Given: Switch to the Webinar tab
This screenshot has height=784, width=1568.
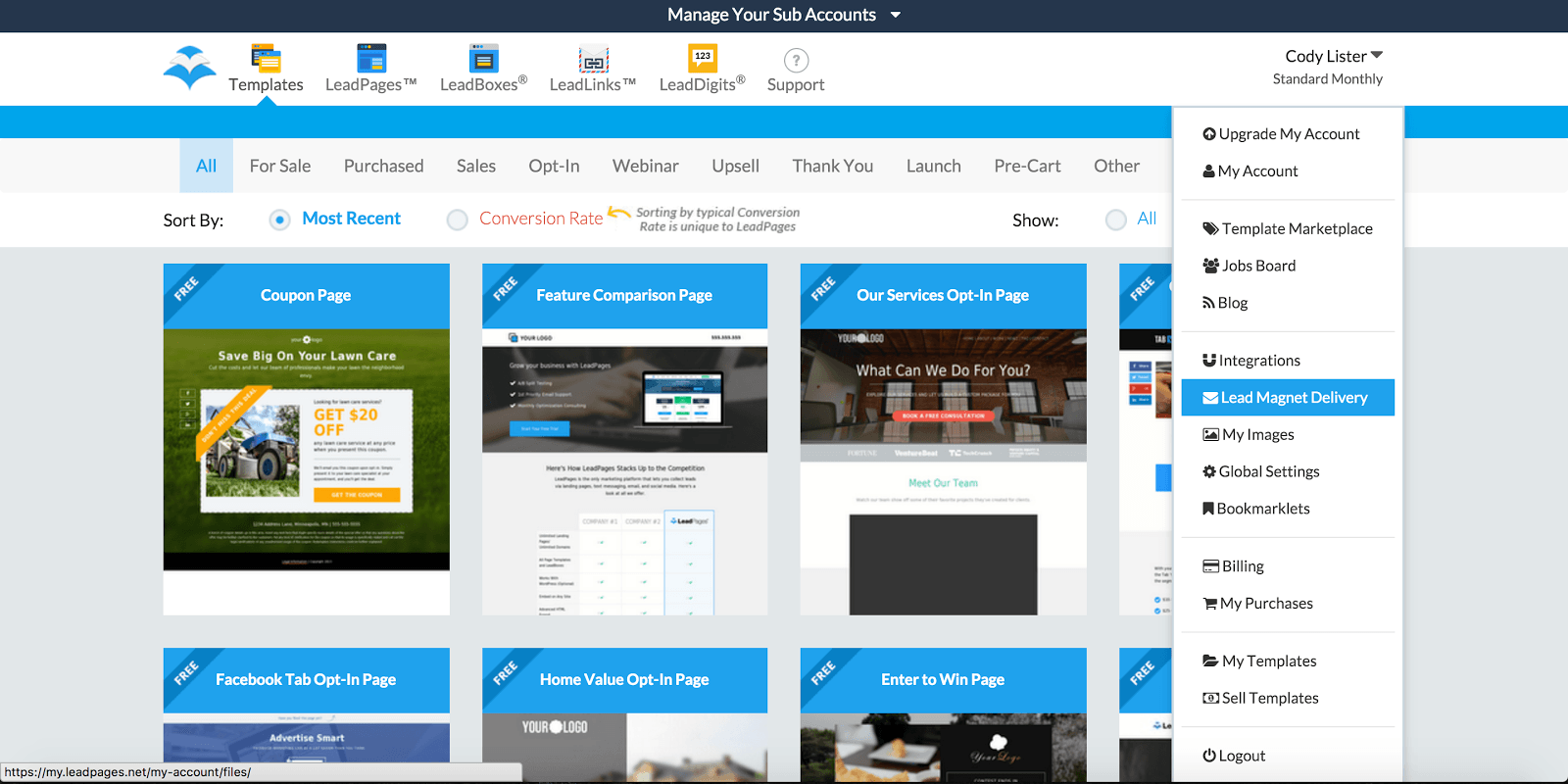Looking at the screenshot, I should 646,166.
